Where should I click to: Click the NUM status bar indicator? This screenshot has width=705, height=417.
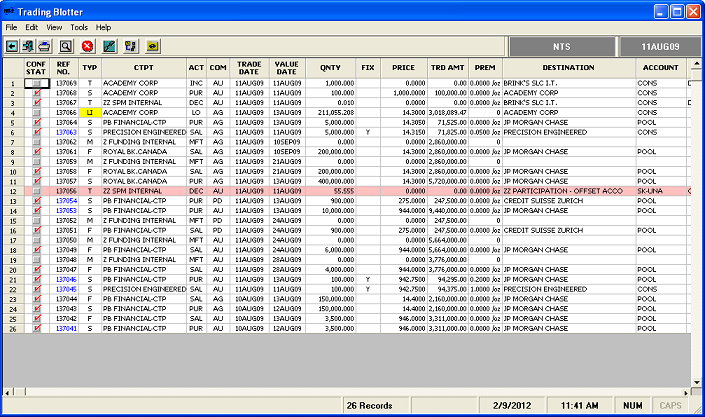(x=633, y=405)
